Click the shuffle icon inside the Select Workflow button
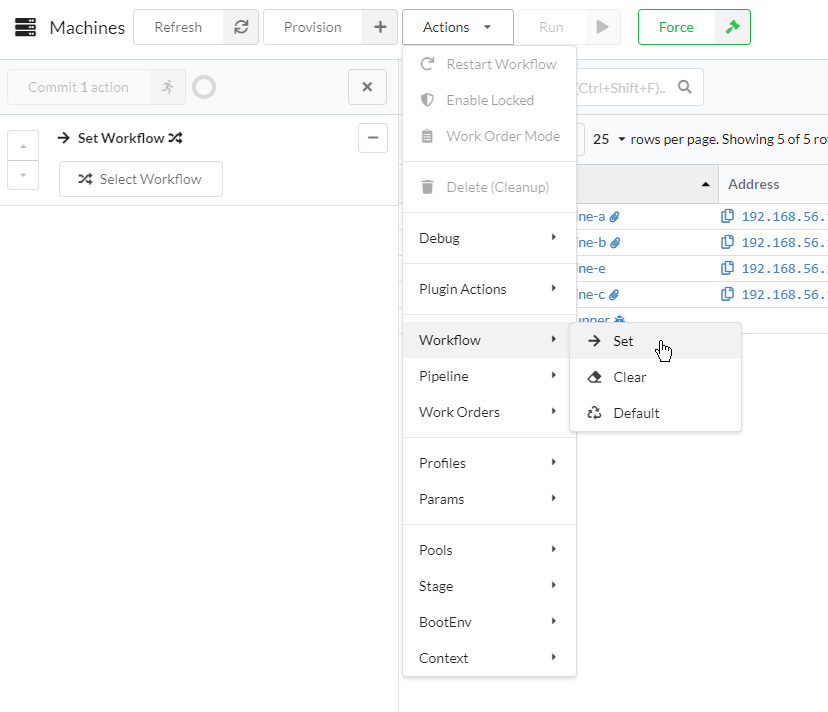Viewport: 828px width, 712px height. click(x=84, y=179)
